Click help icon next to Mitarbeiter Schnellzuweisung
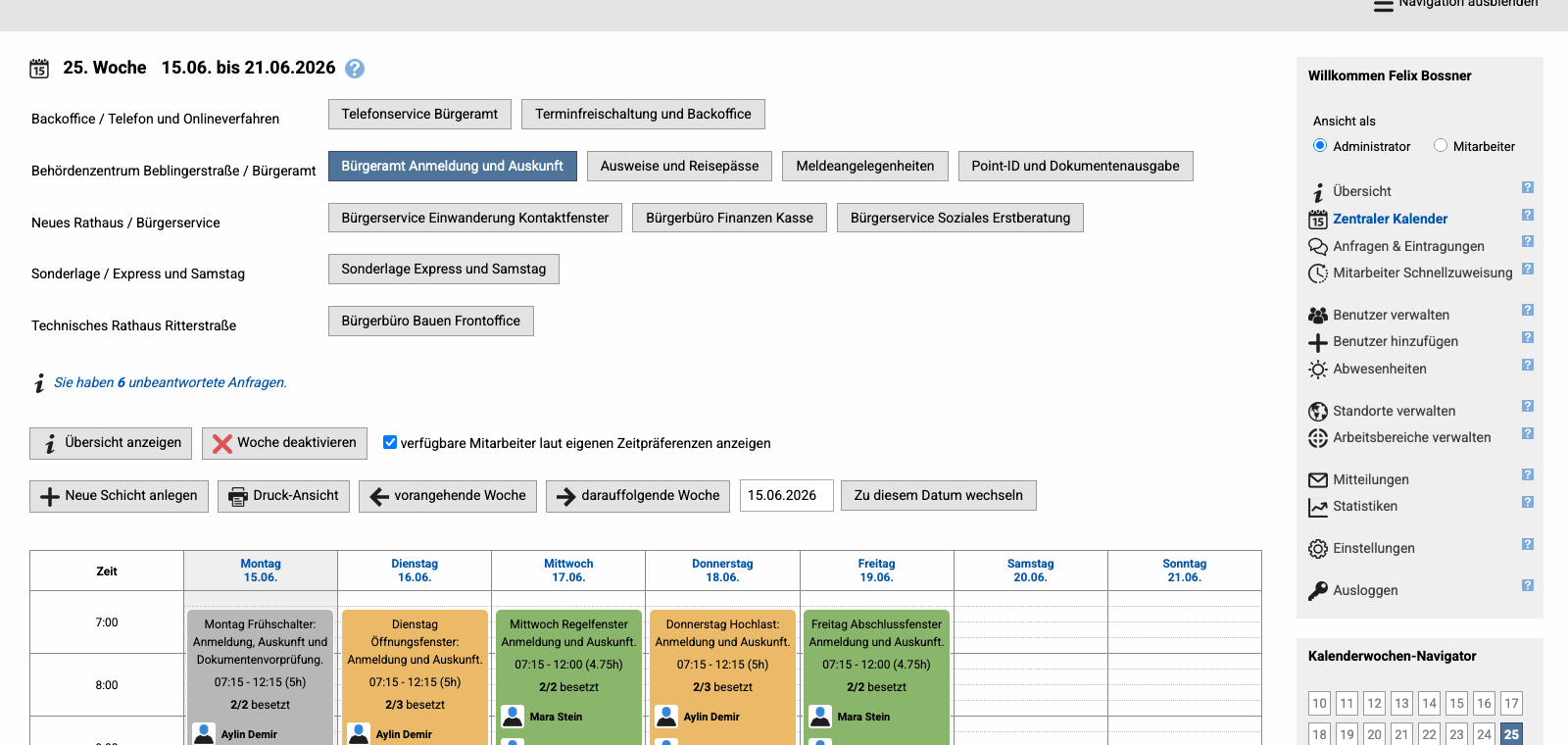This screenshot has height=745, width=1568. point(1528,269)
